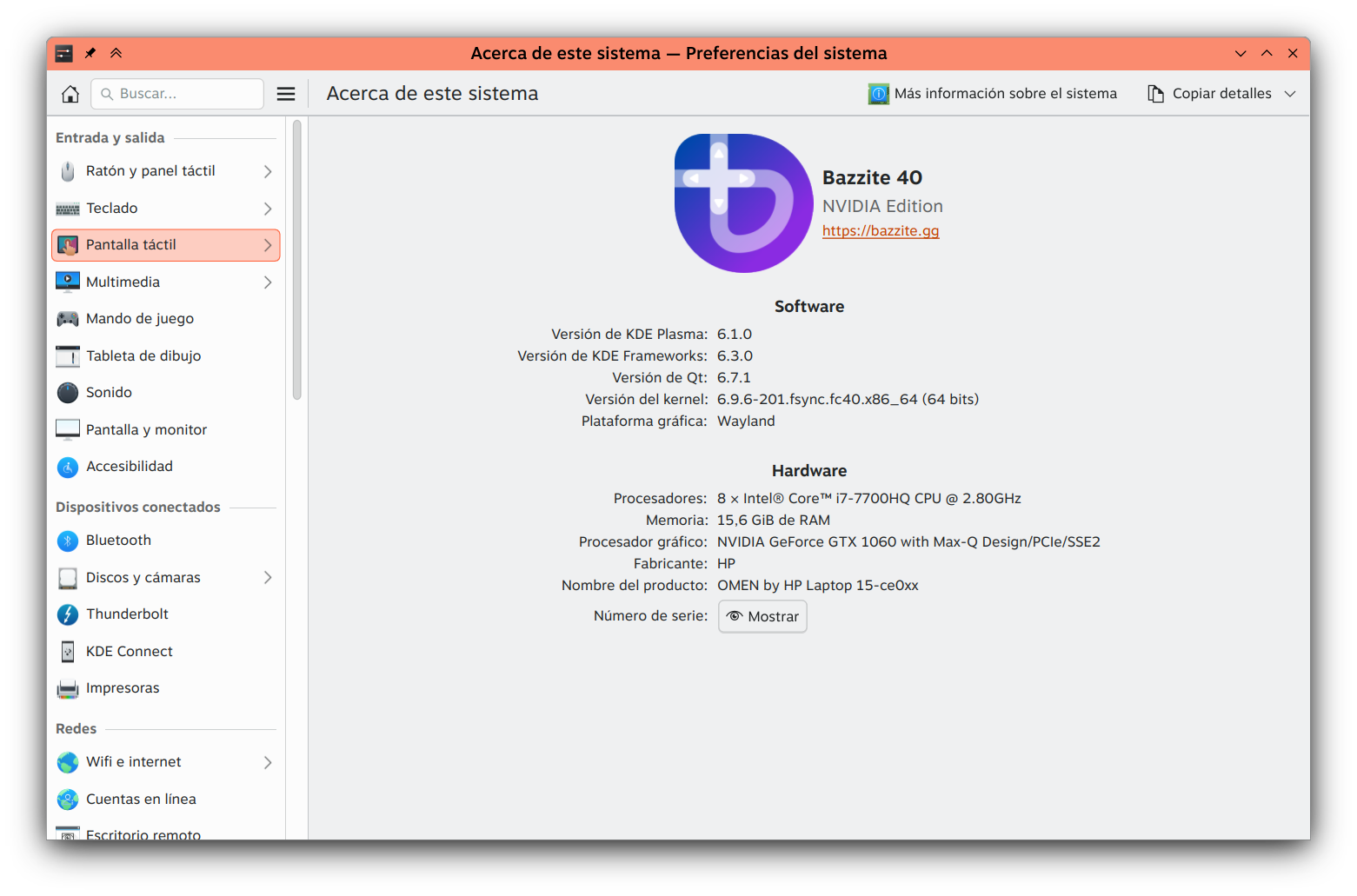The width and height of the screenshot is (1357, 896).
Task: Click the Mando de juego gamepad icon
Action: tap(68, 319)
